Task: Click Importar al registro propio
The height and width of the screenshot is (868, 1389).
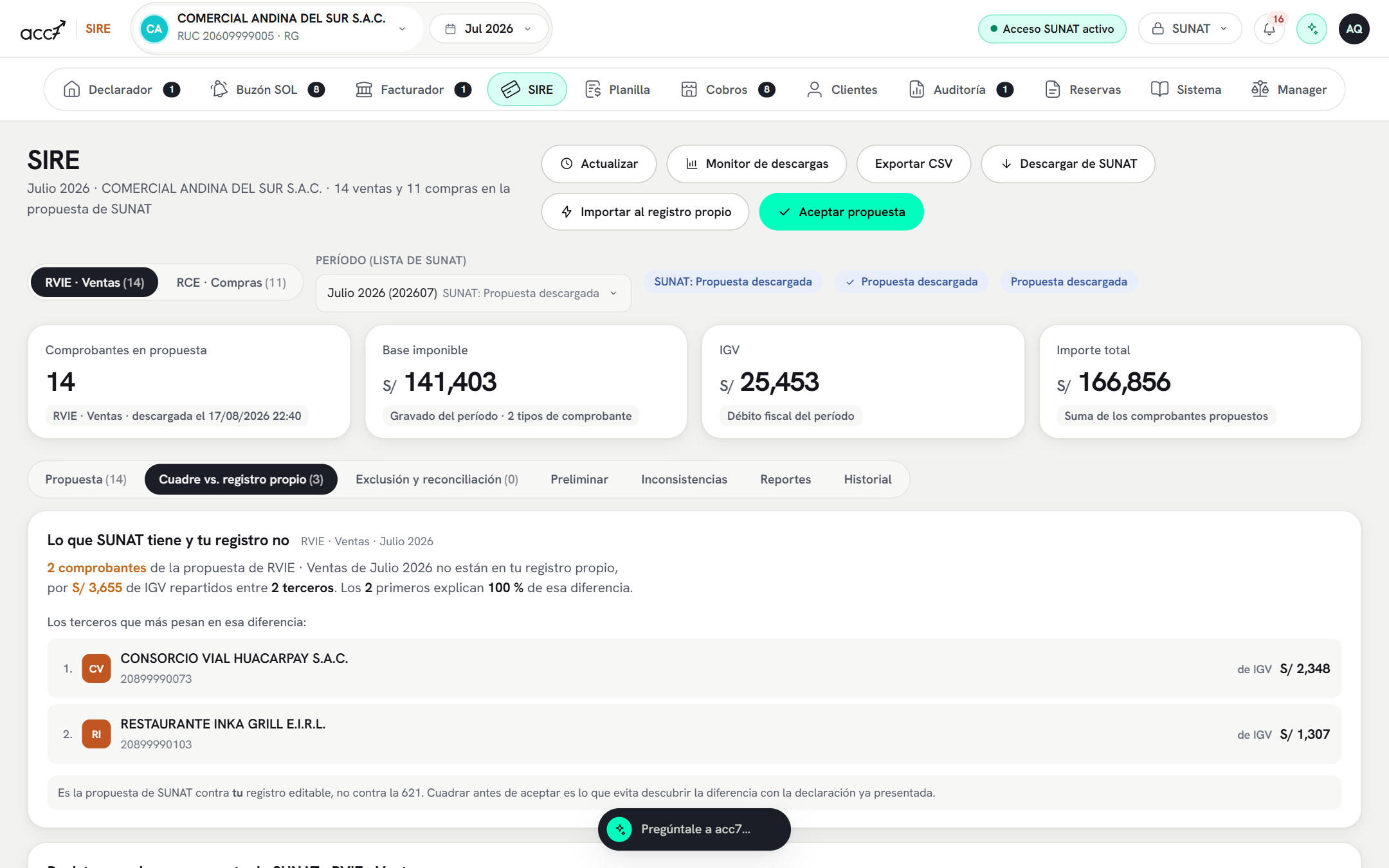Action: tap(645, 212)
